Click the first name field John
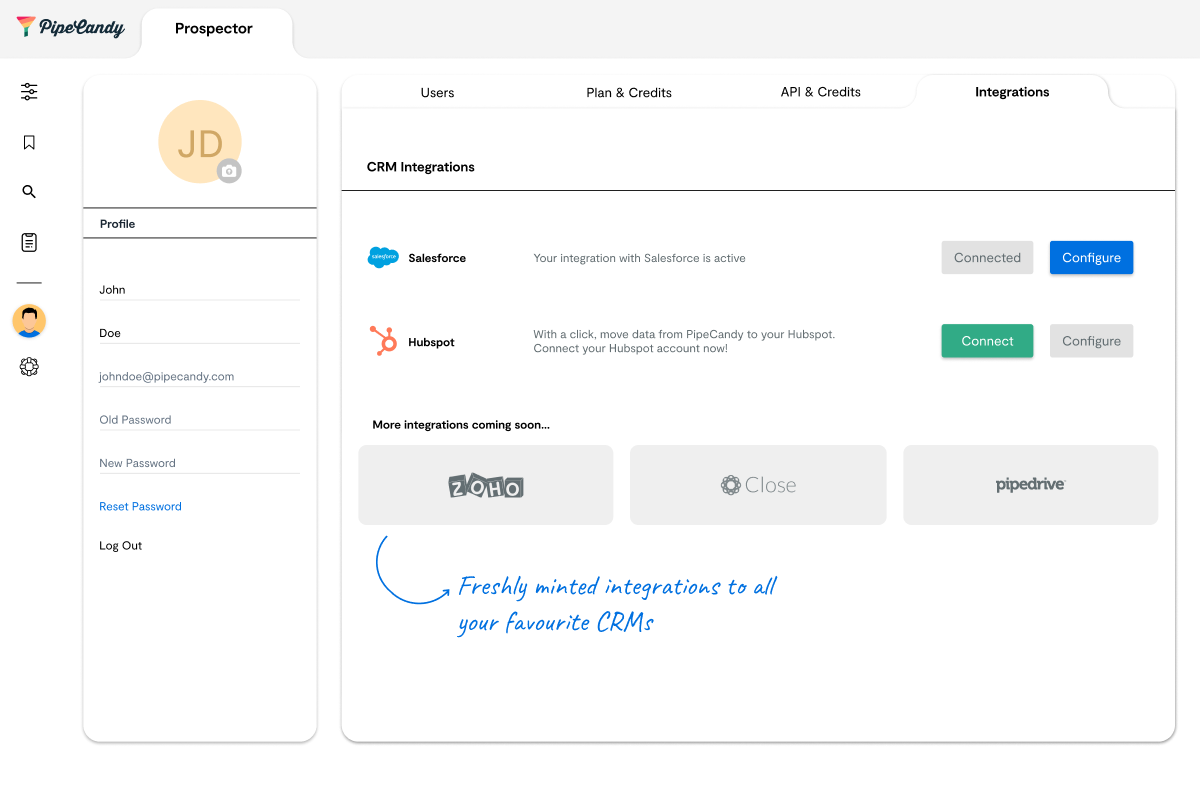This screenshot has width=1200, height=800. click(x=199, y=290)
